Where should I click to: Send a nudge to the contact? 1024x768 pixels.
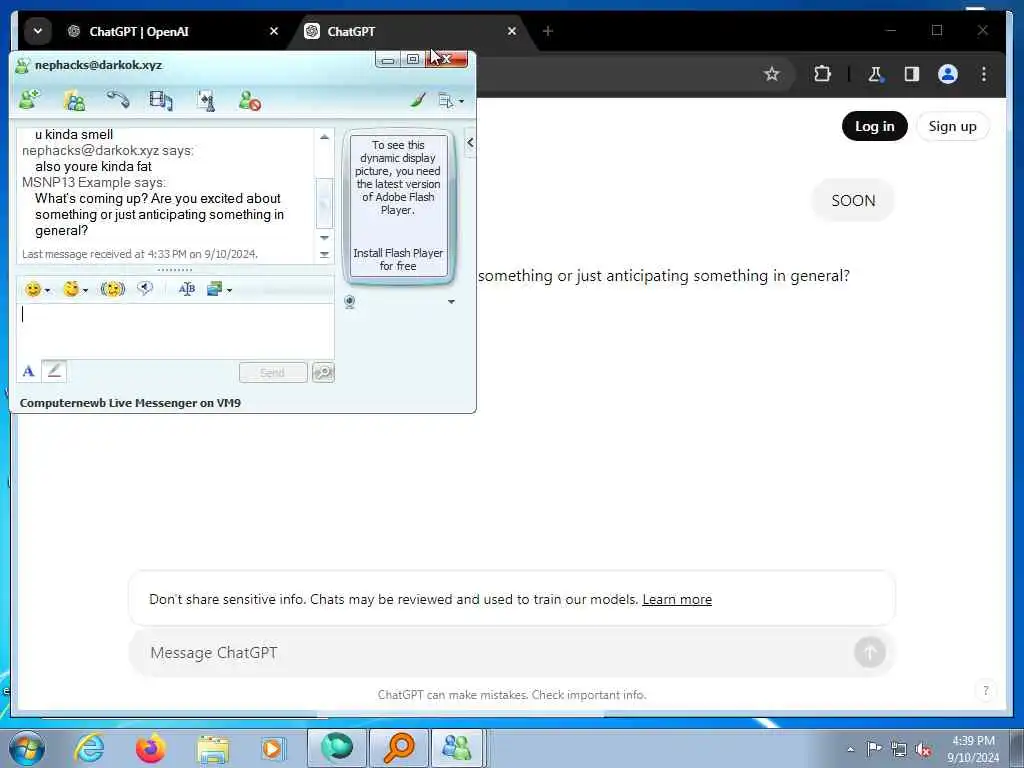point(112,289)
